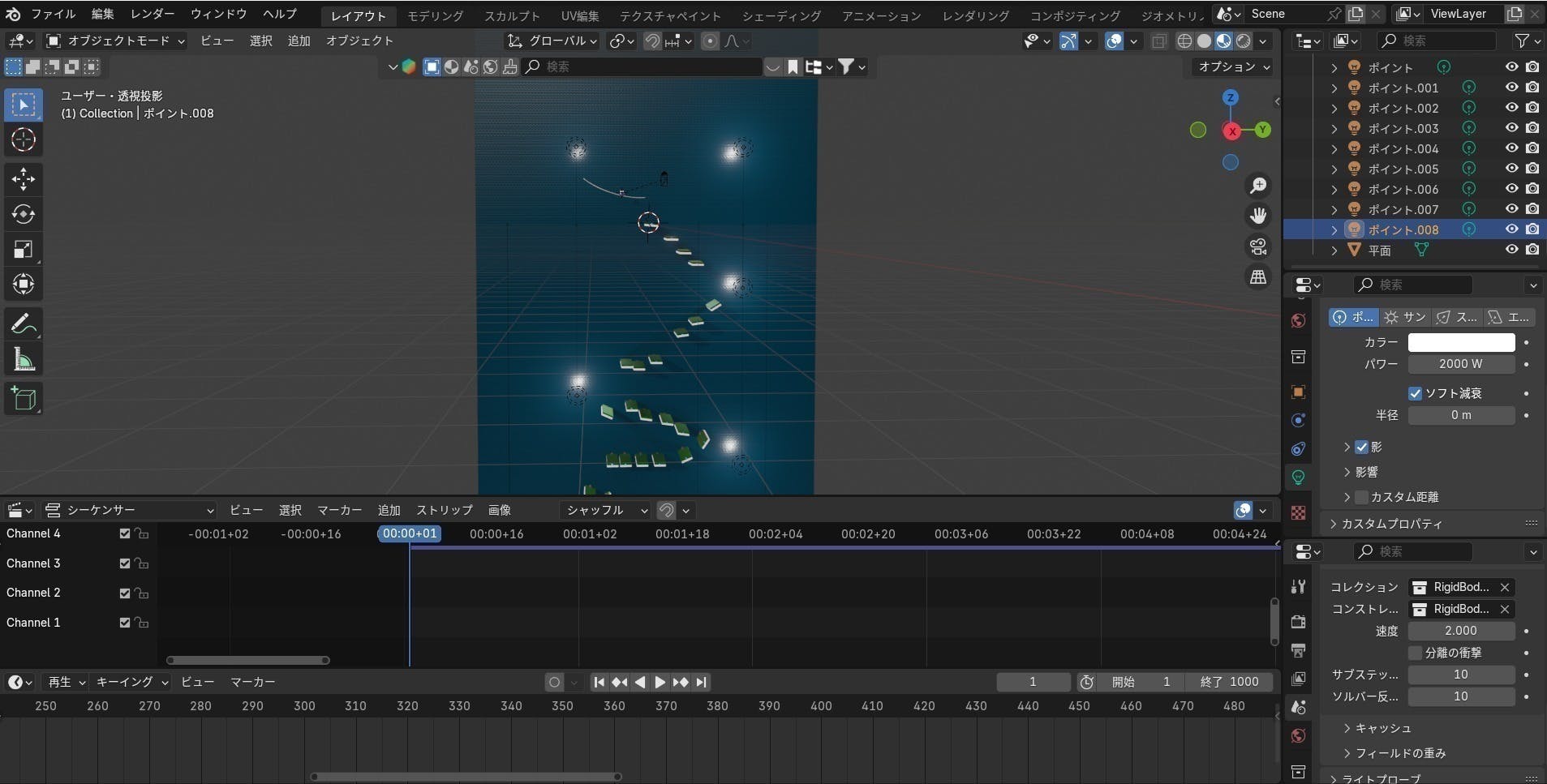The height and width of the screenshot is (784, 1547).
Task: Click the パワー 2000 W field
Action: pyautogui.click(x=1460, y=364)
